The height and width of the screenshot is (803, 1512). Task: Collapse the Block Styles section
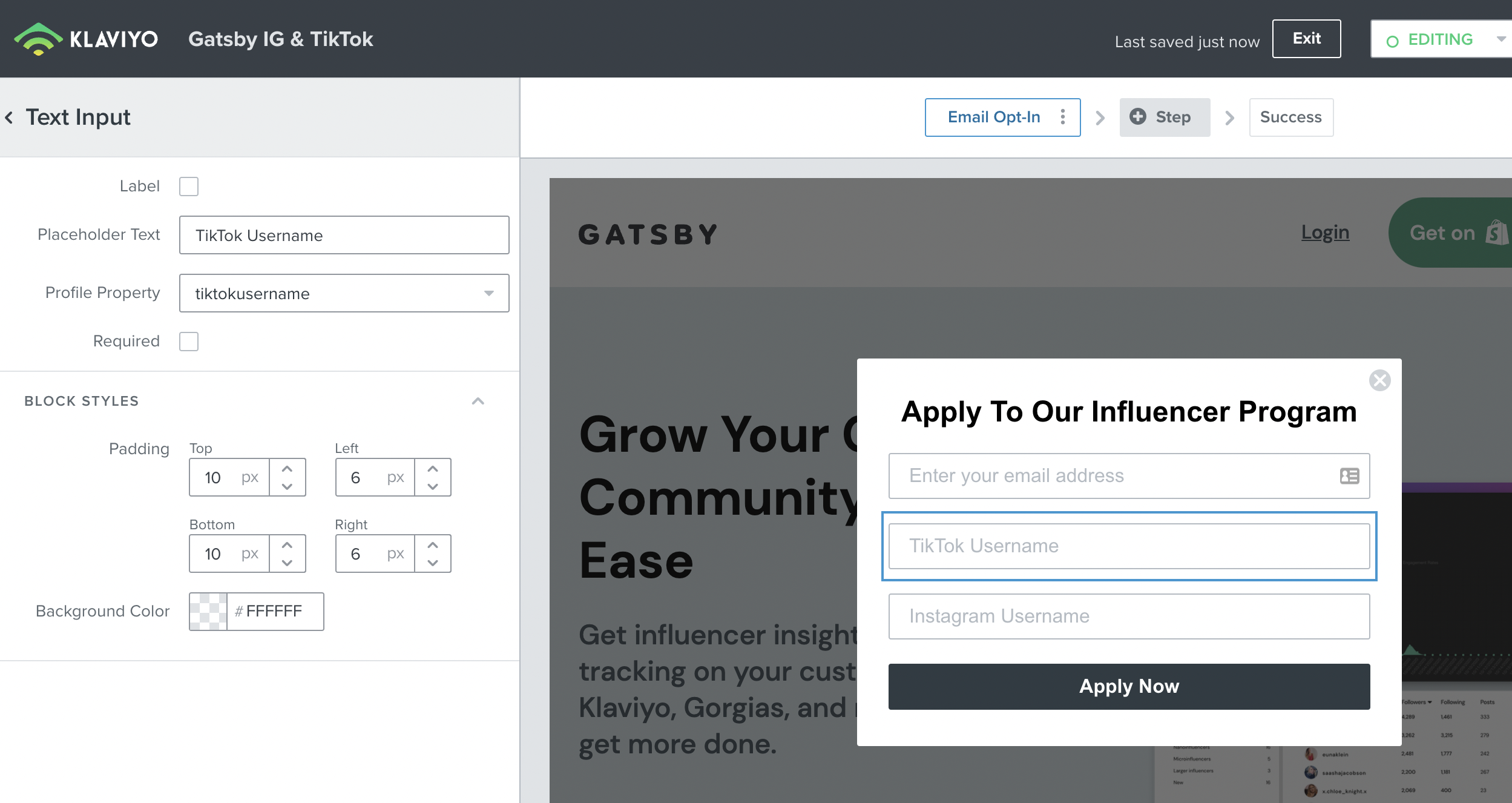coord(478,401)
